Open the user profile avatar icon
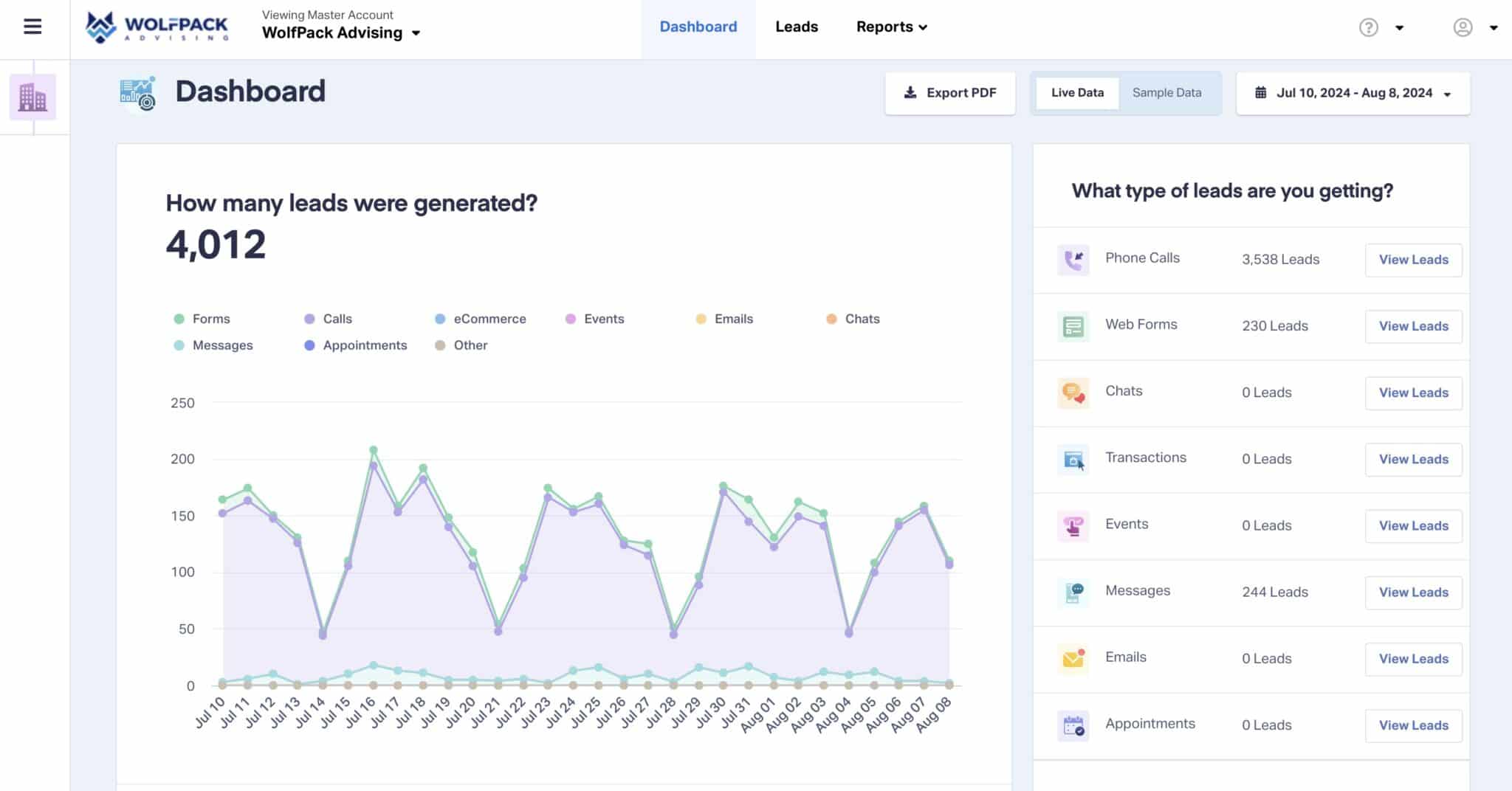 [1463, 27]
